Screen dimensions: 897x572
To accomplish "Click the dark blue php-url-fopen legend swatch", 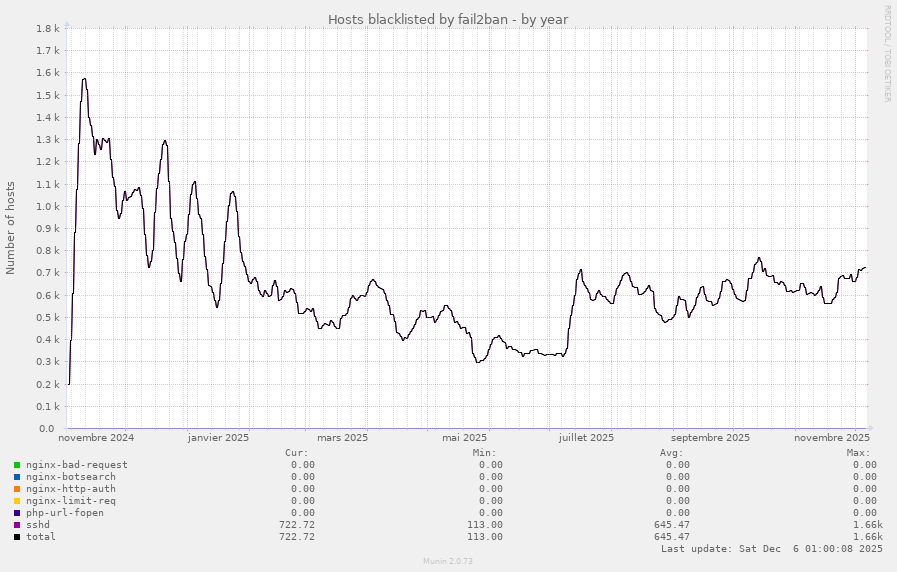I will point(17,513).
